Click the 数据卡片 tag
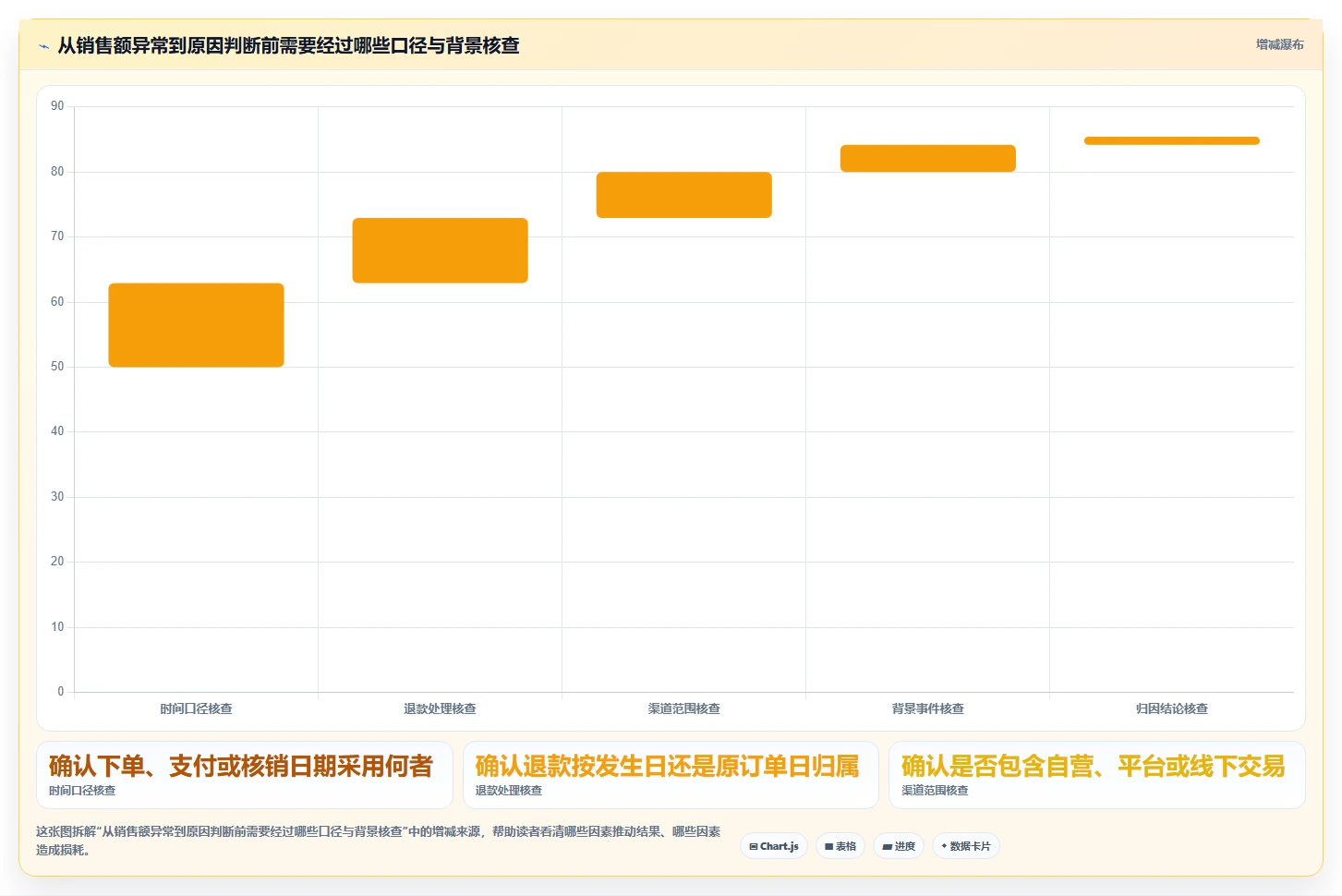The width and height of the screenshot is (1342, 896). (966, 846)
